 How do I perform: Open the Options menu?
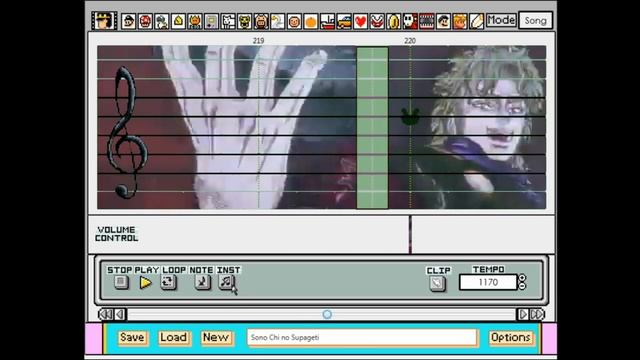[x=511, y=337]
